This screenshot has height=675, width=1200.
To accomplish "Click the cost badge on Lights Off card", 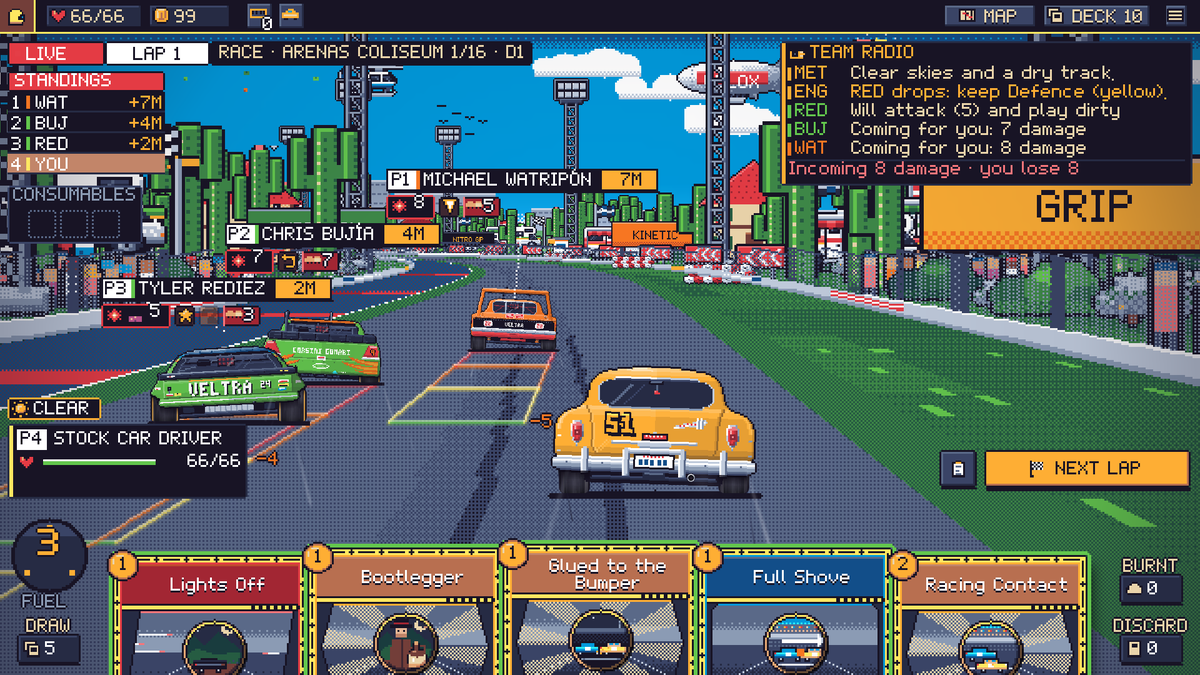I will click(x=122, y=565).
